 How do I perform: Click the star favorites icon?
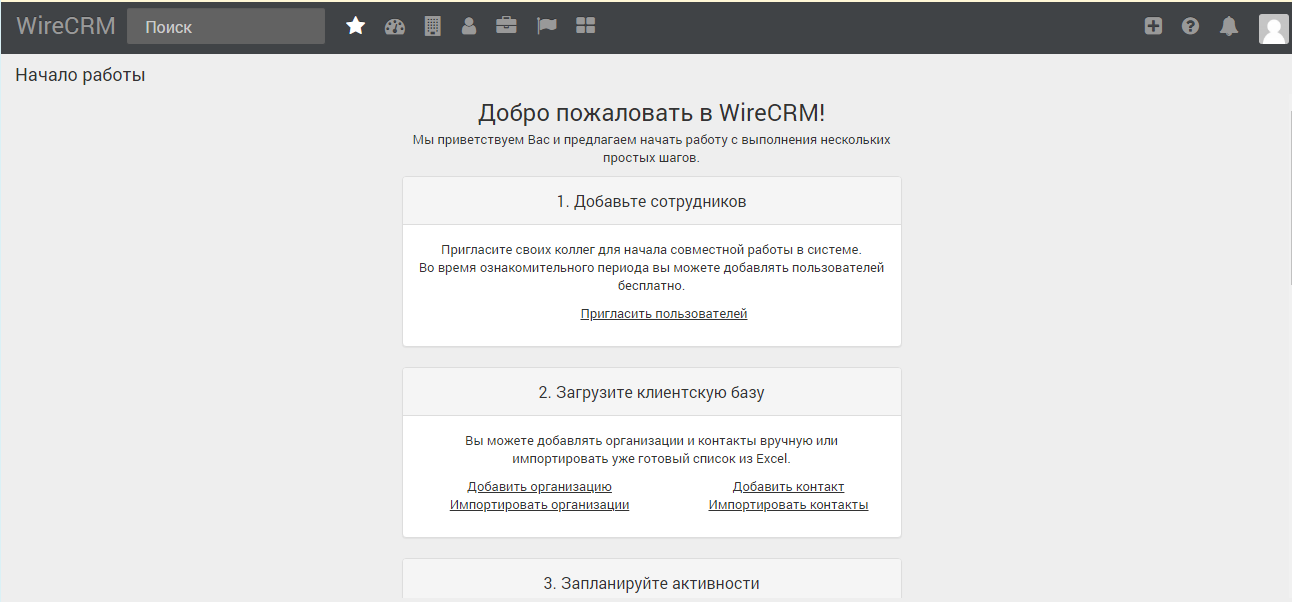click(355, 27)
